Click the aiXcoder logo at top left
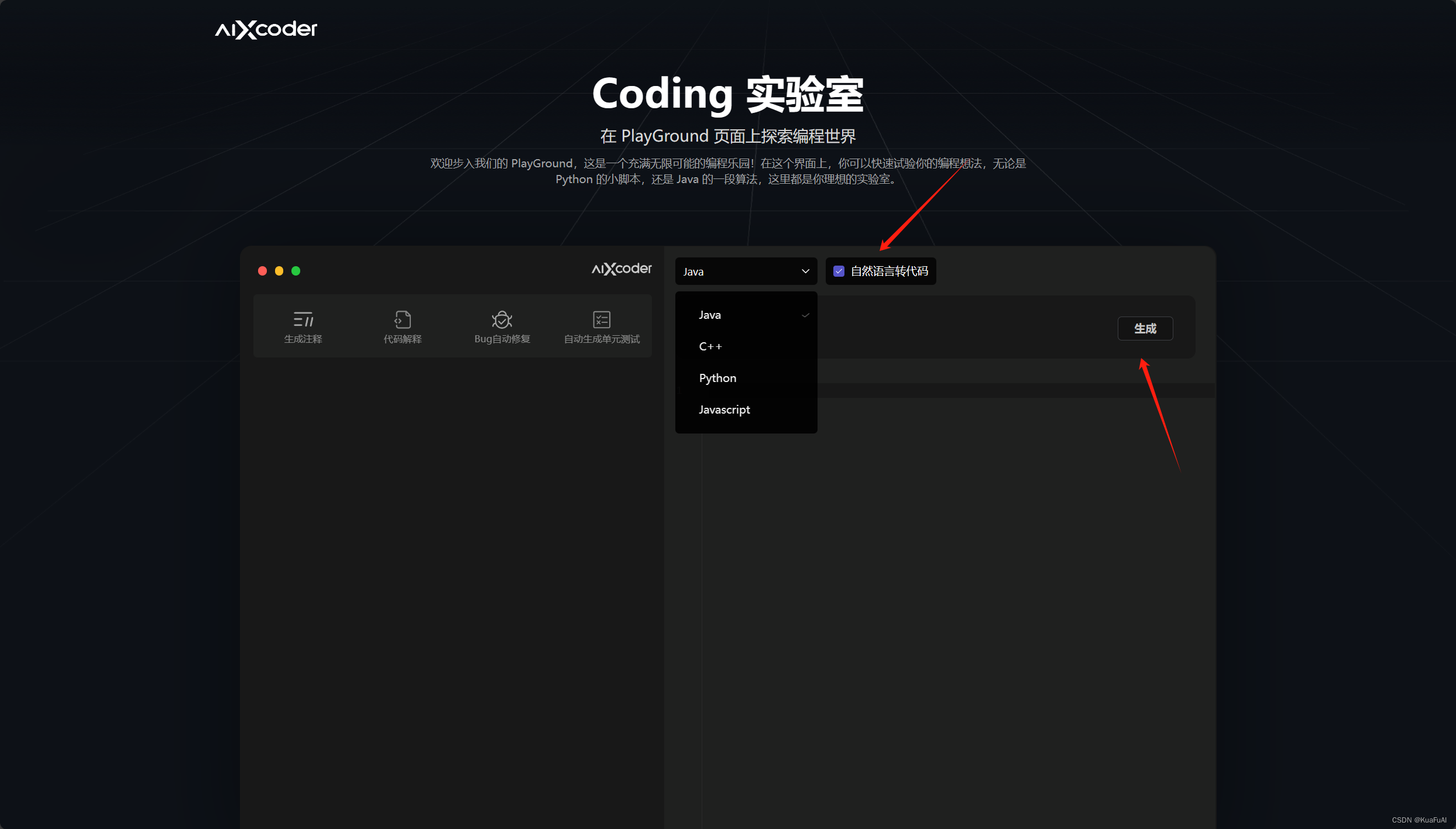The height and width of the screenshot is (829, 1456). click(x=266, y=29)
